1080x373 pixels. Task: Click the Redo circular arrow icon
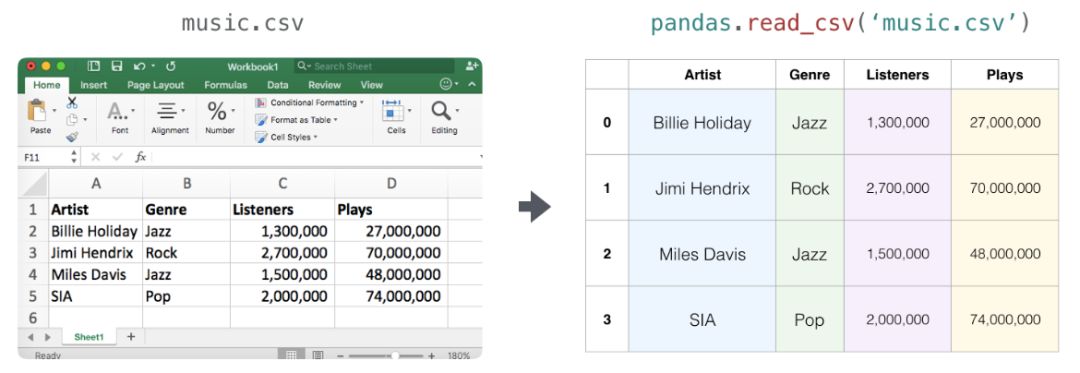[171, 66]
